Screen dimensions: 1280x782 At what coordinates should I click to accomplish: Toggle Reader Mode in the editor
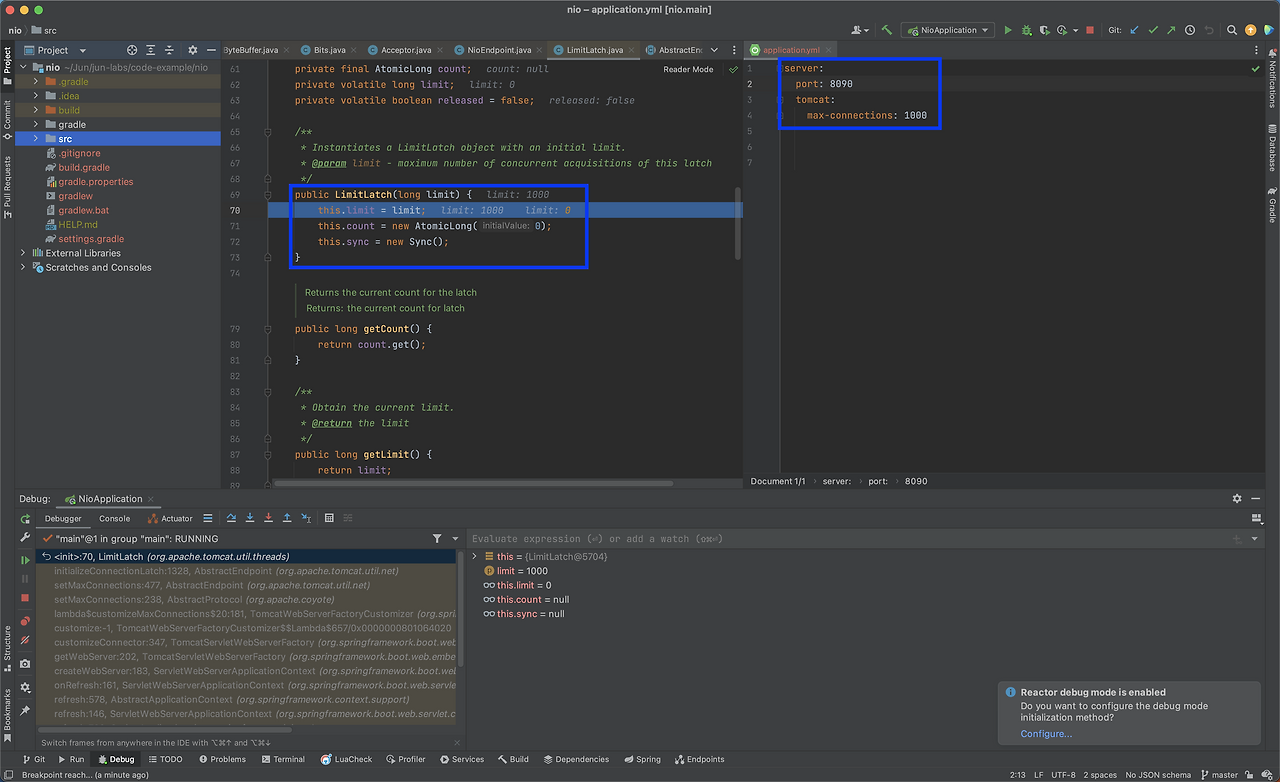click(x=688, y=69)
